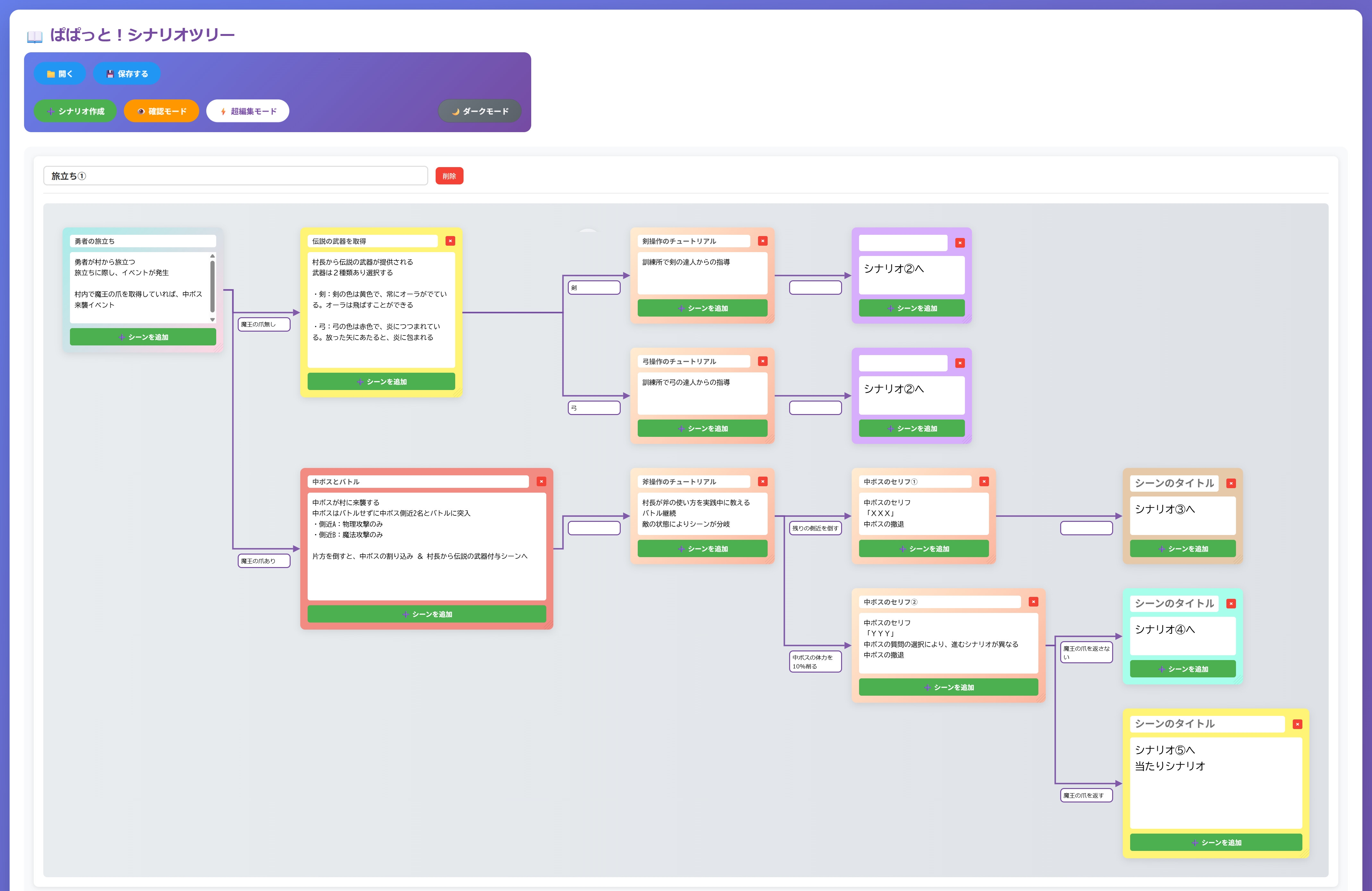Delete the 伝説の武器を取得 scene card

[x=450, y=241]
